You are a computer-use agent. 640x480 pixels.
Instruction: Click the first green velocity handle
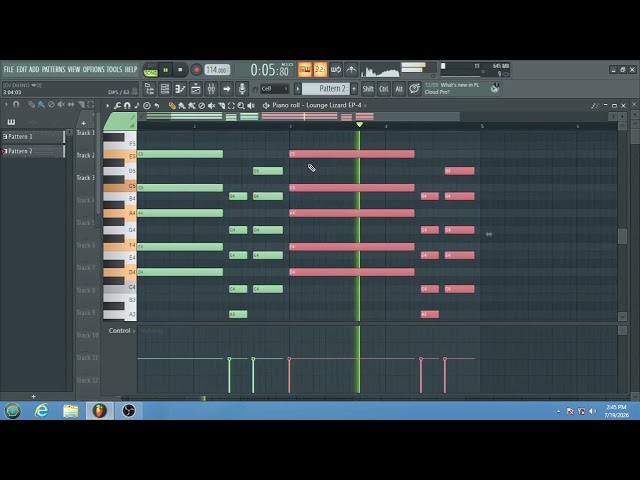[x=229, y=359]
